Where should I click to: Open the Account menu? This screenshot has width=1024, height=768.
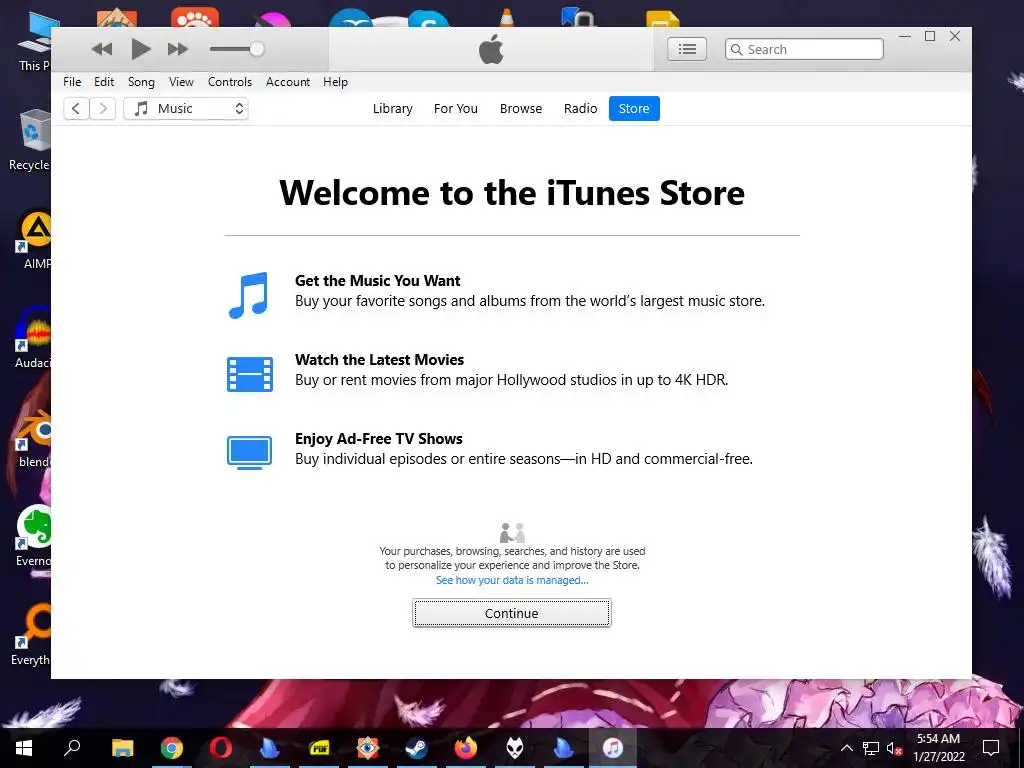click(288, 82)
